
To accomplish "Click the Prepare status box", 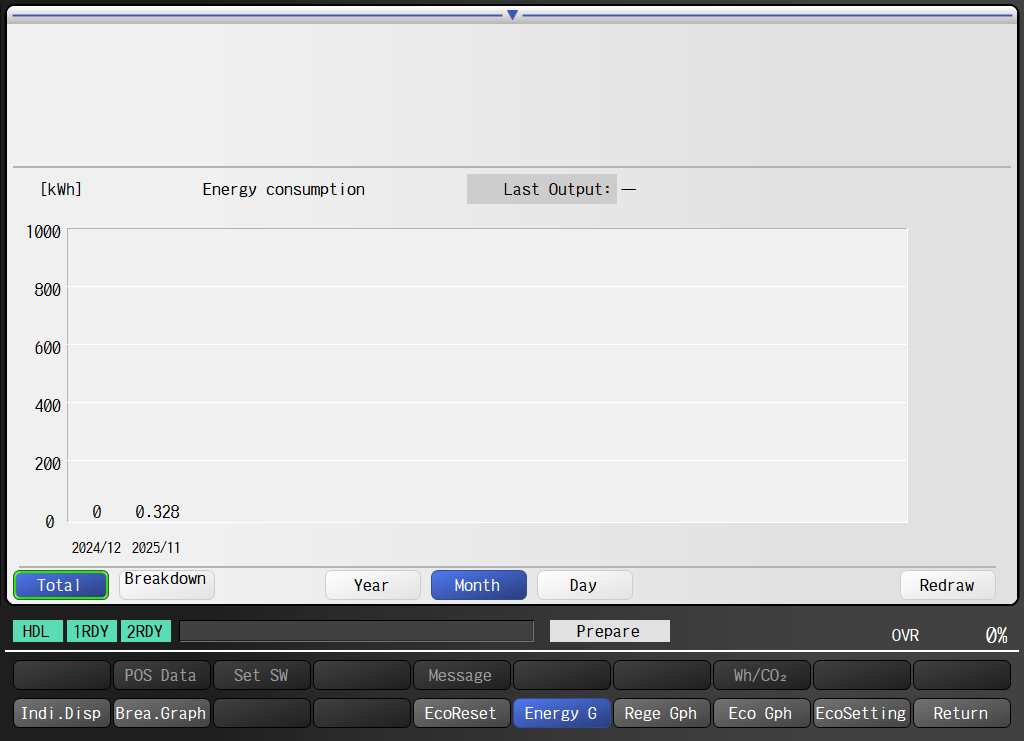I will click(x=609, y=631).
